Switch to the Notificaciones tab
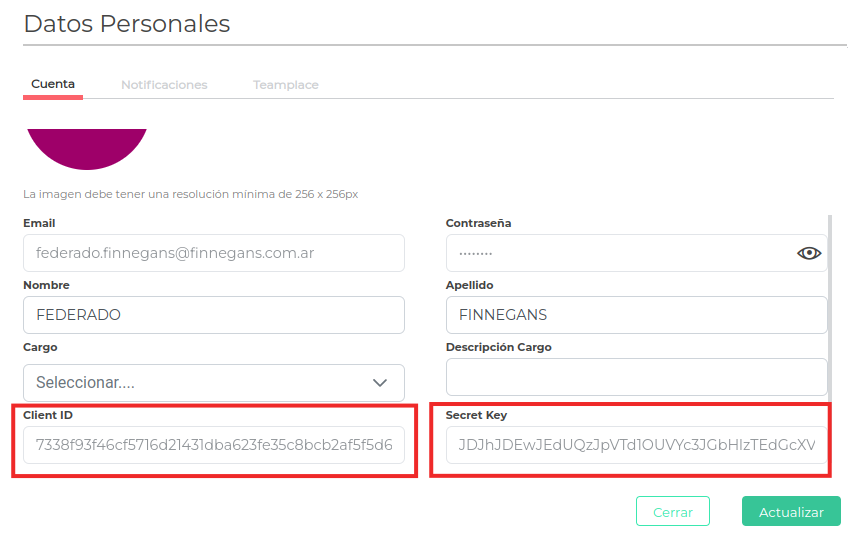This screenshot has height=543, width=848. click(164, 85)
